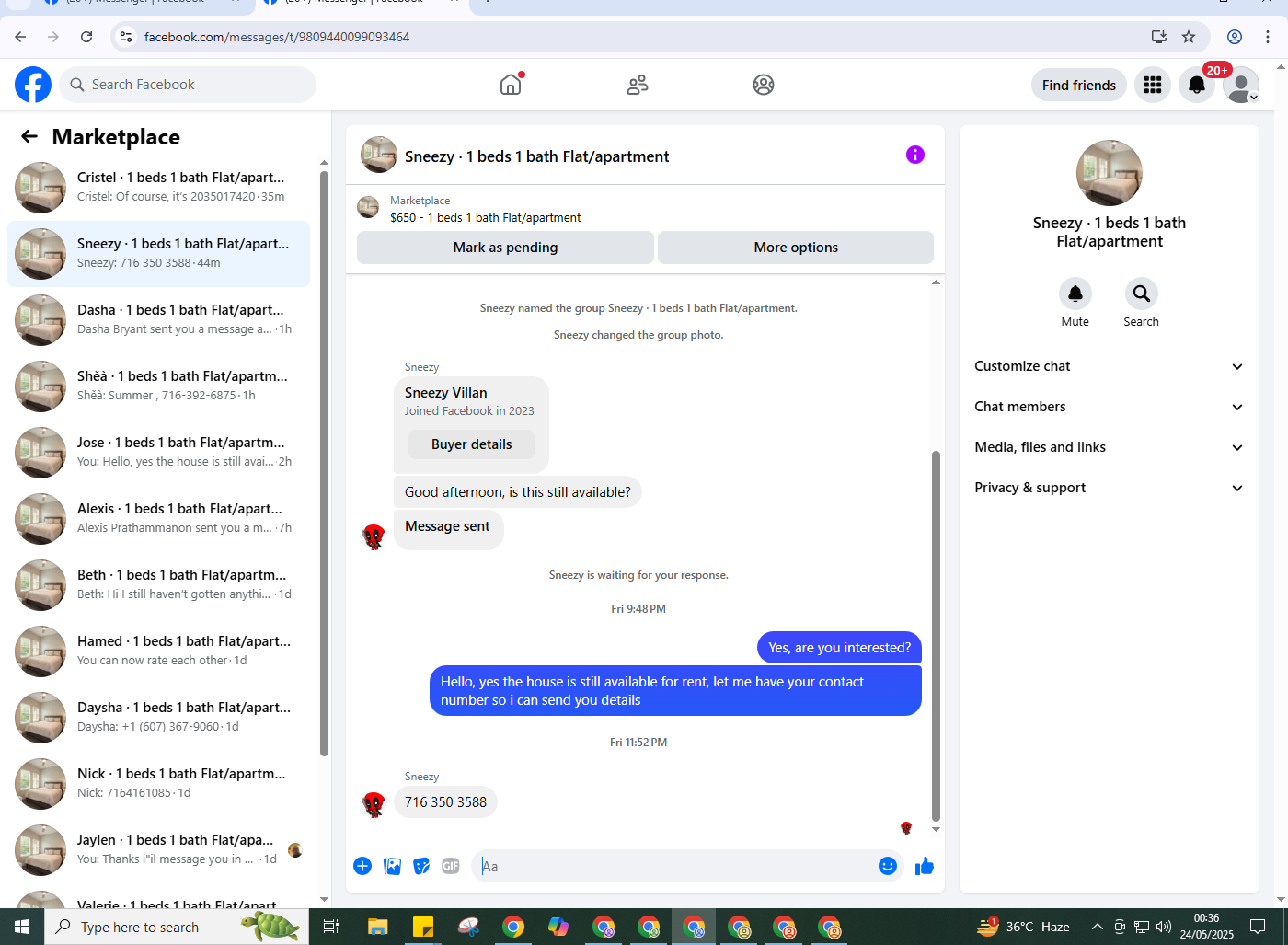The image size is (1288, 945).
Task: View site information icon in address bar
Action: pyautogui.click(x=127, y=37)
